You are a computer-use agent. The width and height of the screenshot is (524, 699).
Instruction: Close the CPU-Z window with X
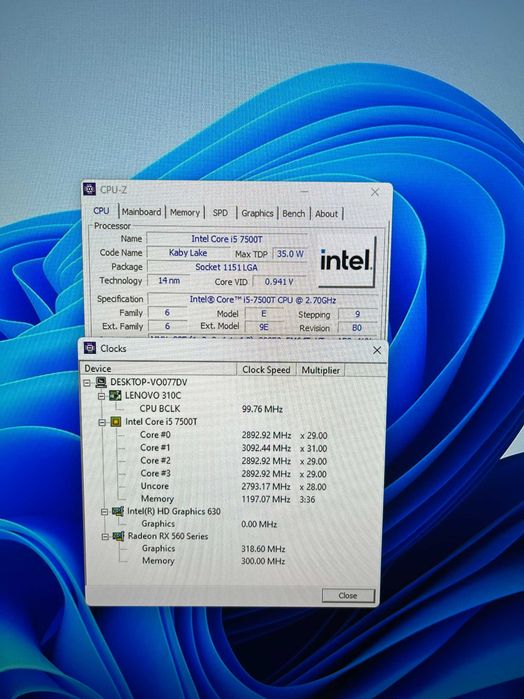click(375, 192)
